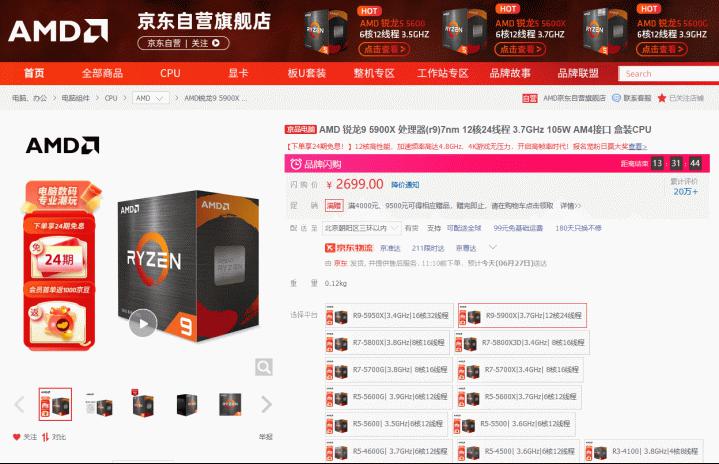Image resolution: width=719 pixels, height=464 pixels.
Task: Select the R5-4600G 3.7GHz option
Action: pyautogui.click(x=388, y=451)
